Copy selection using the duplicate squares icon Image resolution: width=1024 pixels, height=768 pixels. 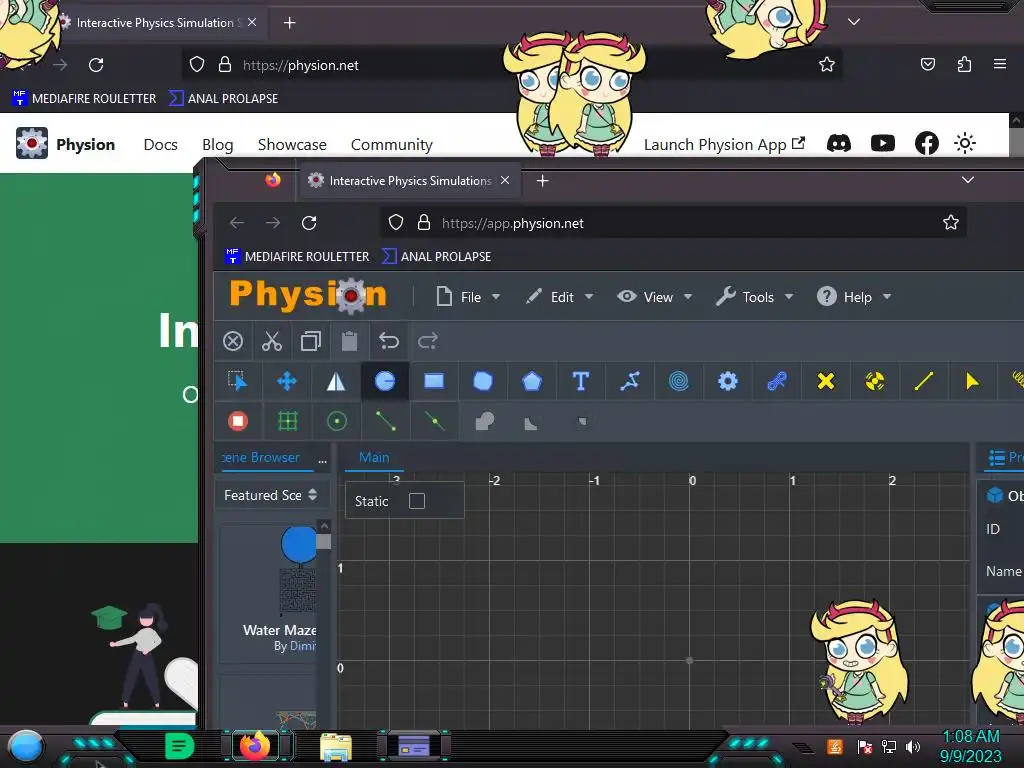click(x=311, y=341)
